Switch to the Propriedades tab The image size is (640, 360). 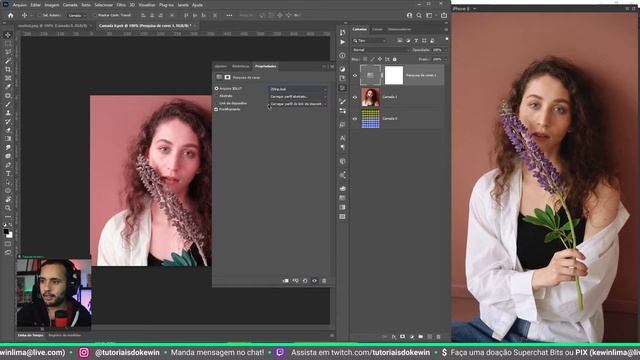click(265, 66)
